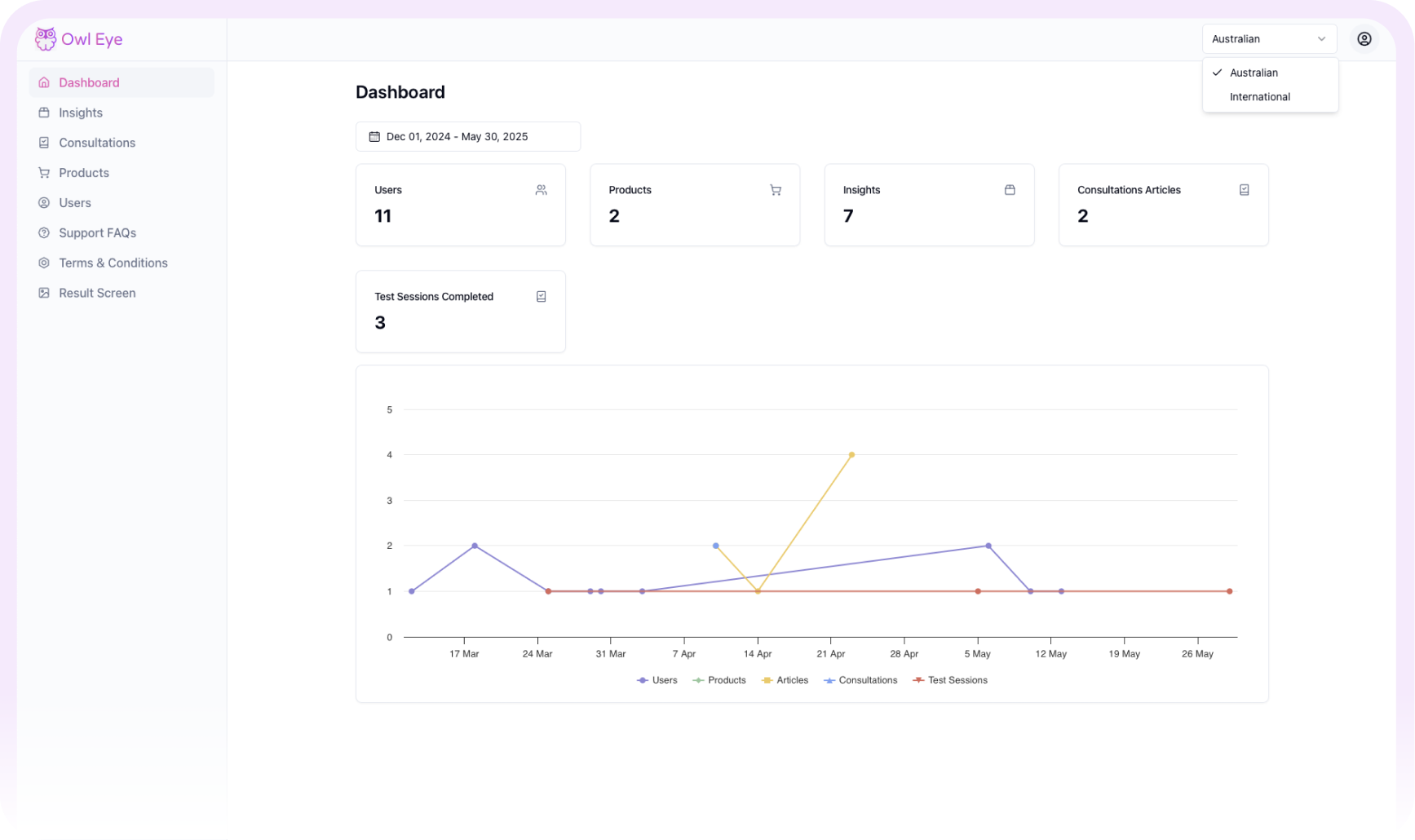Open the Result Screen page
The image size is (1415, 840).
click(97, 293)
